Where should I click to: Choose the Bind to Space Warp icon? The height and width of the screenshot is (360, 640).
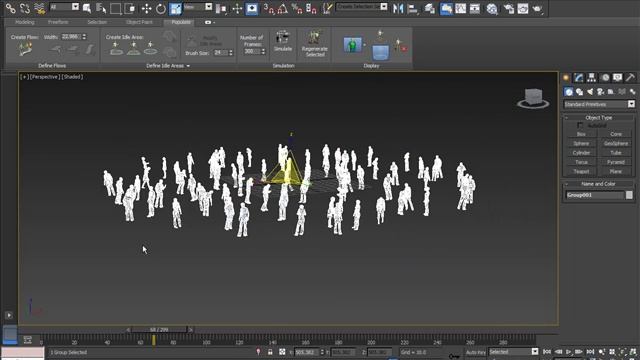click(x=39, y=8)
